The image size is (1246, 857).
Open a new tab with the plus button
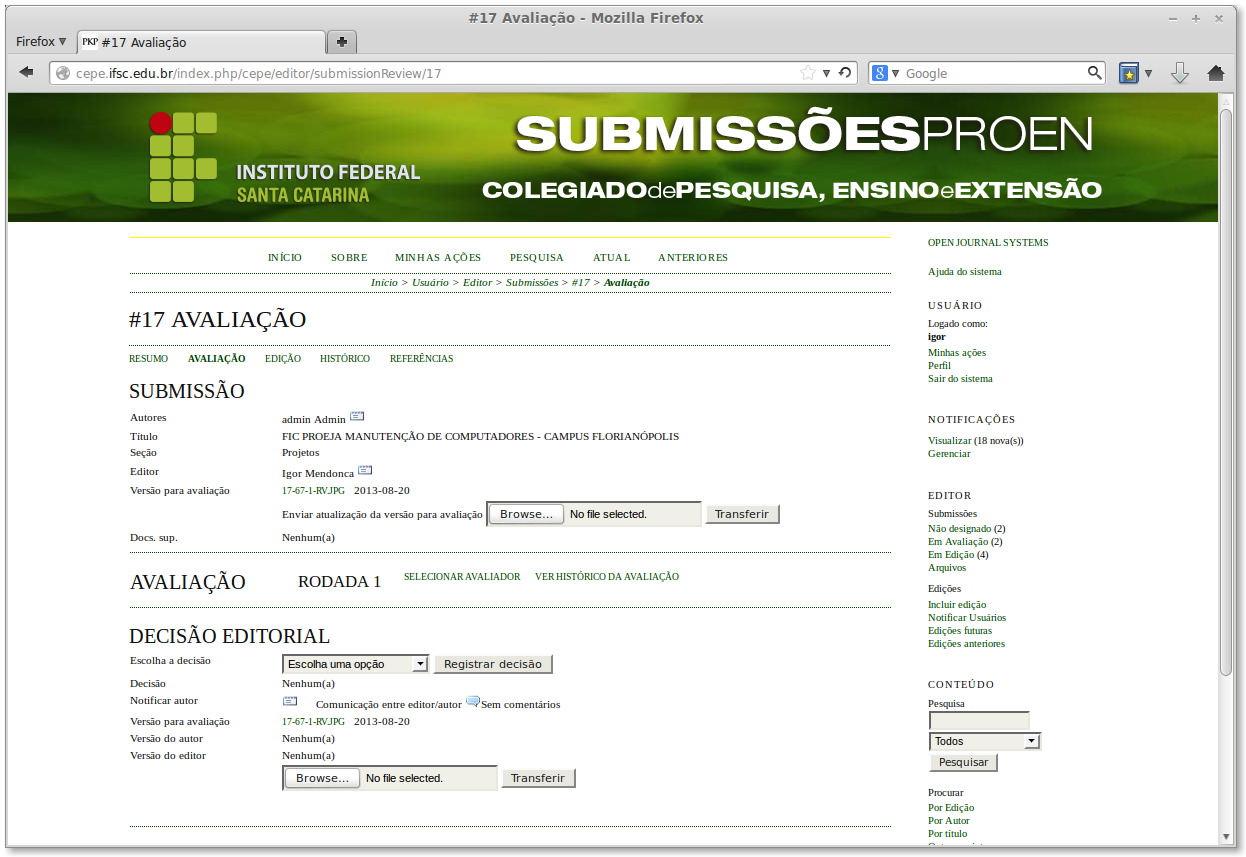pos(342,42)
